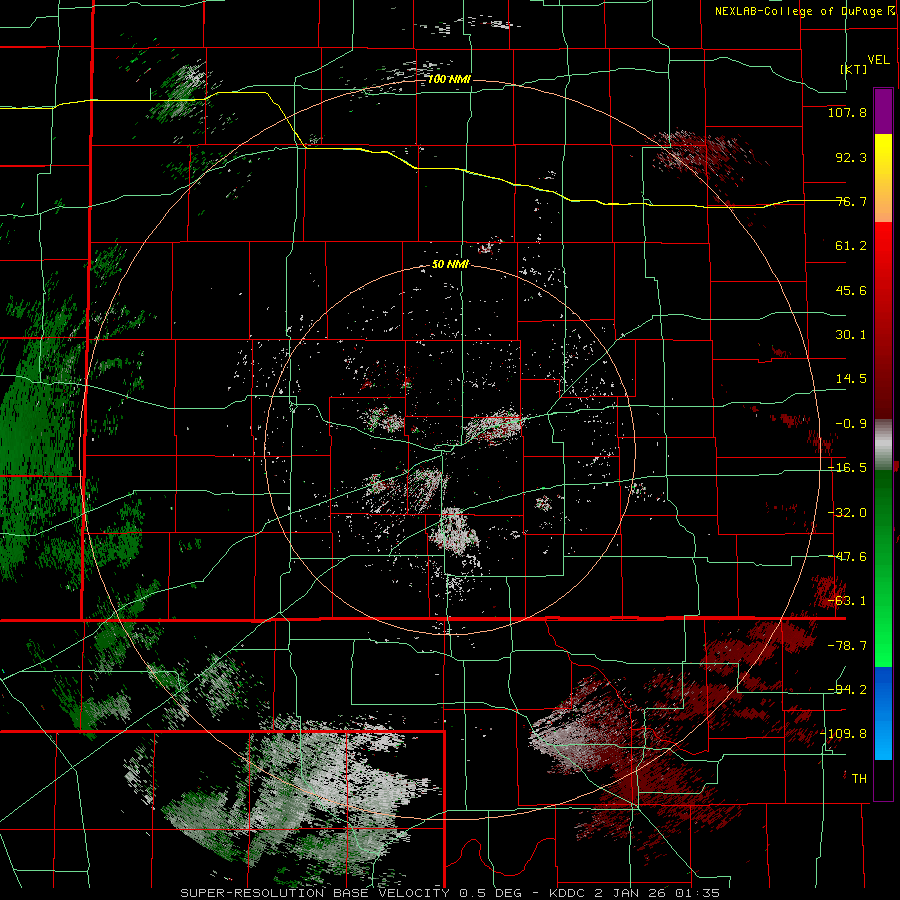Select the 107.8 velocity scale value

click(847, 112)
